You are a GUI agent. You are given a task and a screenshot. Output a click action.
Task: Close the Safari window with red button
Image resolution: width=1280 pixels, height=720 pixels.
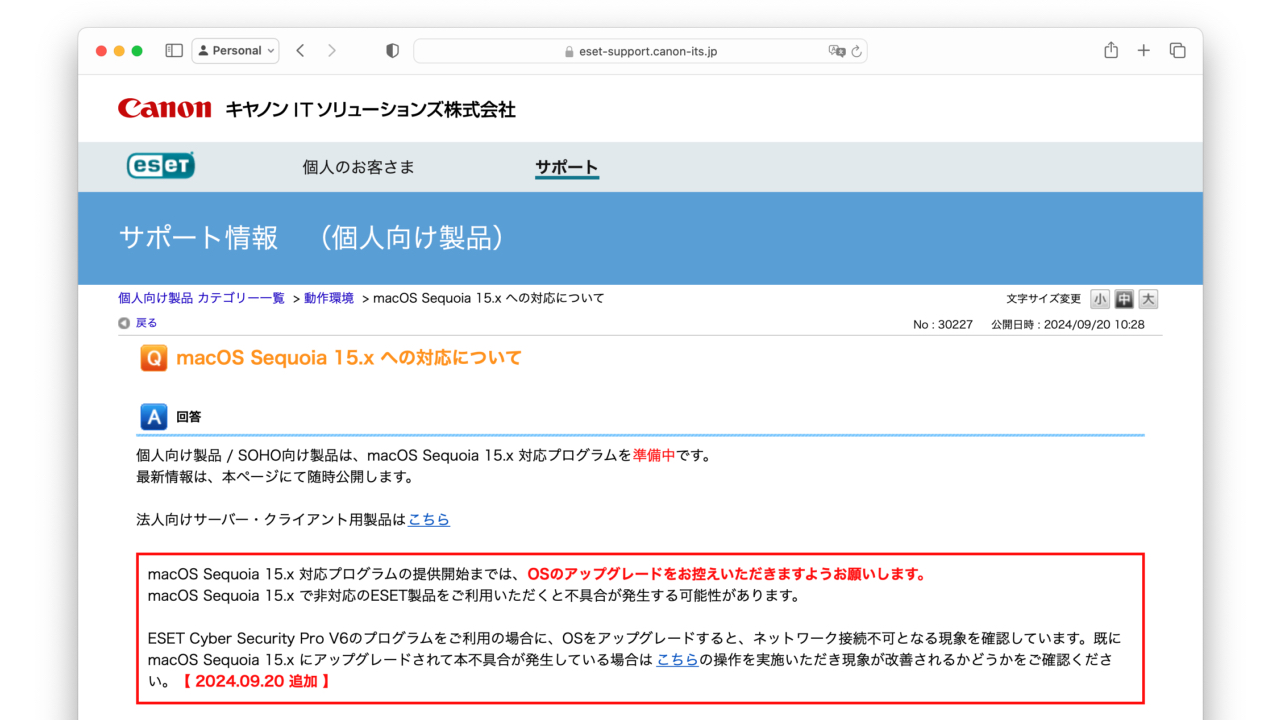pyautogui.click(x=101, y=51)
